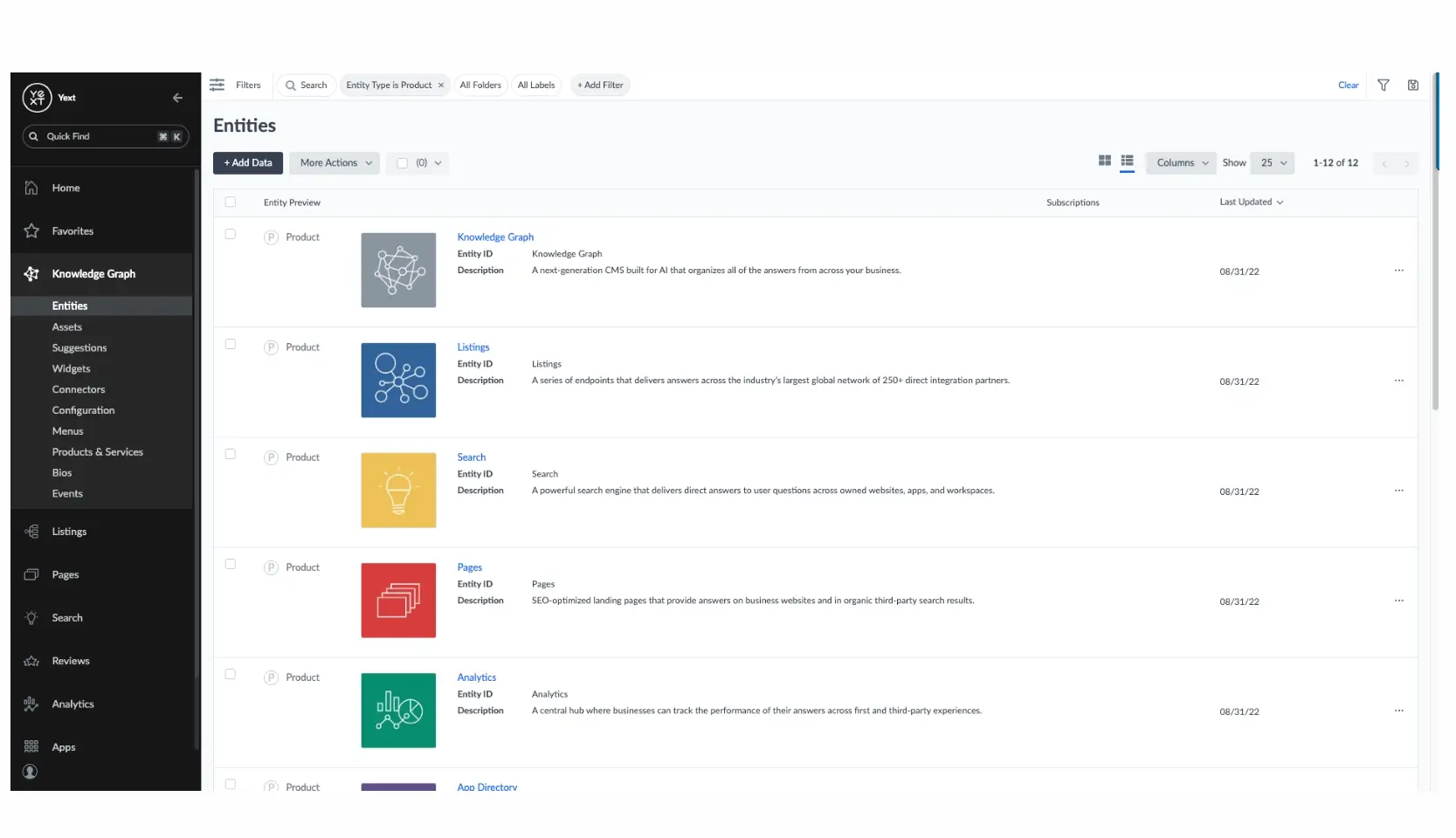The image size is (1456, 838).
Task: Open the Listings entity link
Action: tap(473, 347)
